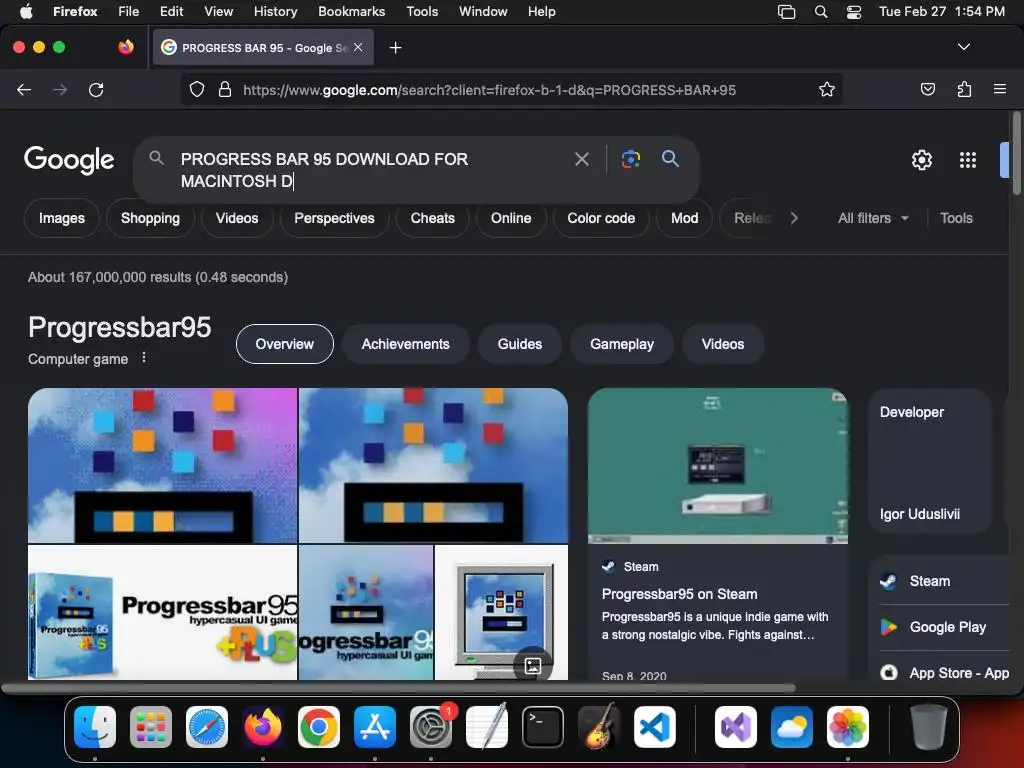Open the more-options dots beside Computer game
The width and height of the screenshot is (1024, 768).
144,358
